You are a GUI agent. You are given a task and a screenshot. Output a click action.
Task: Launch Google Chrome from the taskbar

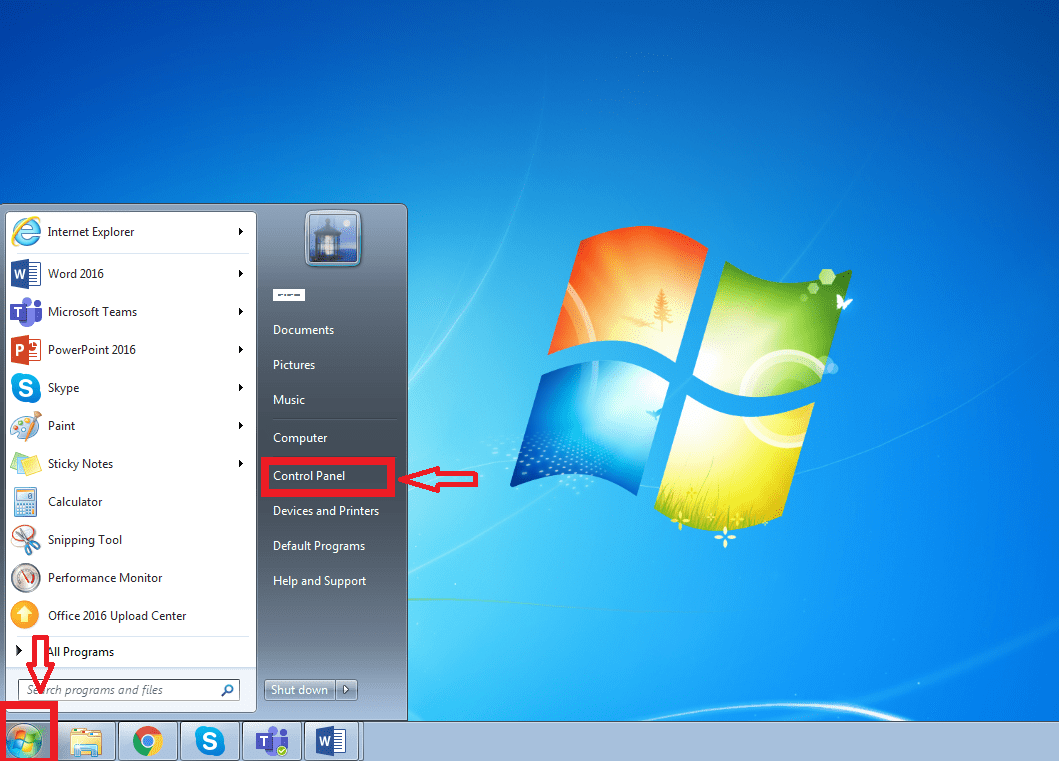click(x=148, y=742)
